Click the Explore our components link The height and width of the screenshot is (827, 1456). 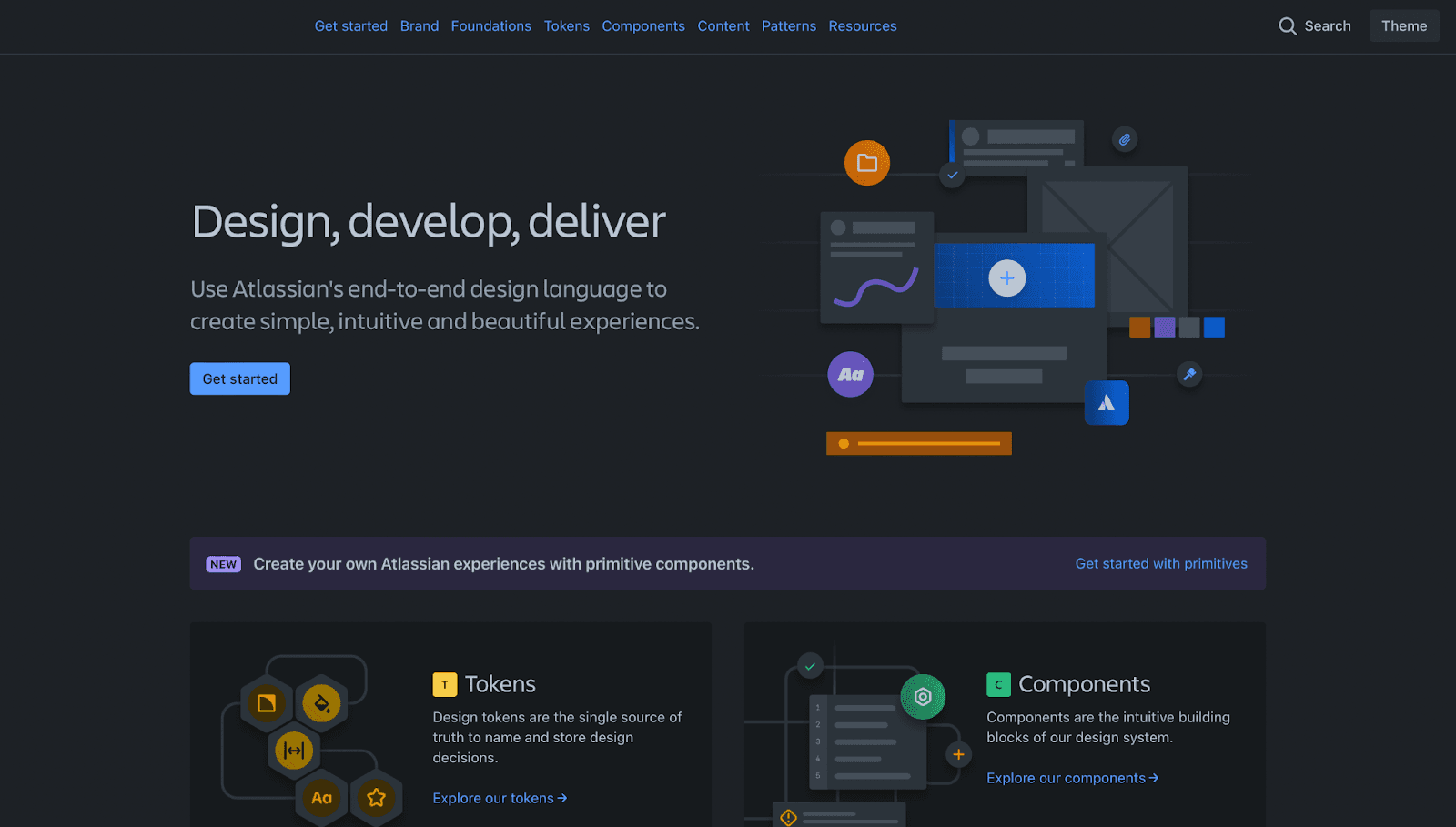coord(1073,778)
